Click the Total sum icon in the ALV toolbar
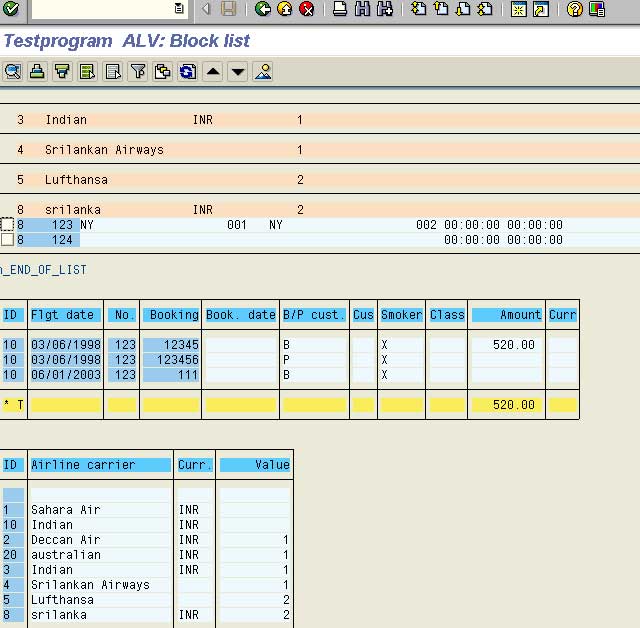The width and height of the screenshot is (640, 628). click(x=87, y=72)
